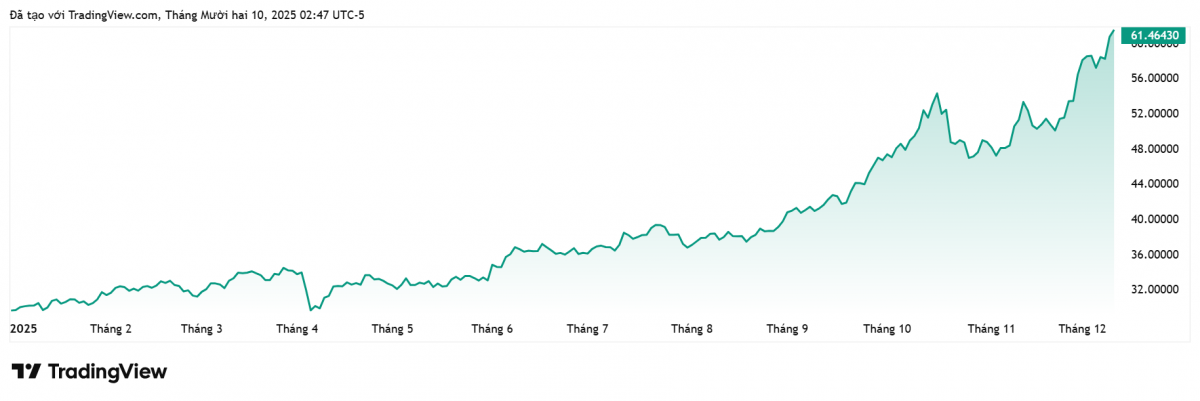This screenshot has height=401, width=1200.
Task: Choose the Tháng 9 time axis label
Action: (787, 328)
